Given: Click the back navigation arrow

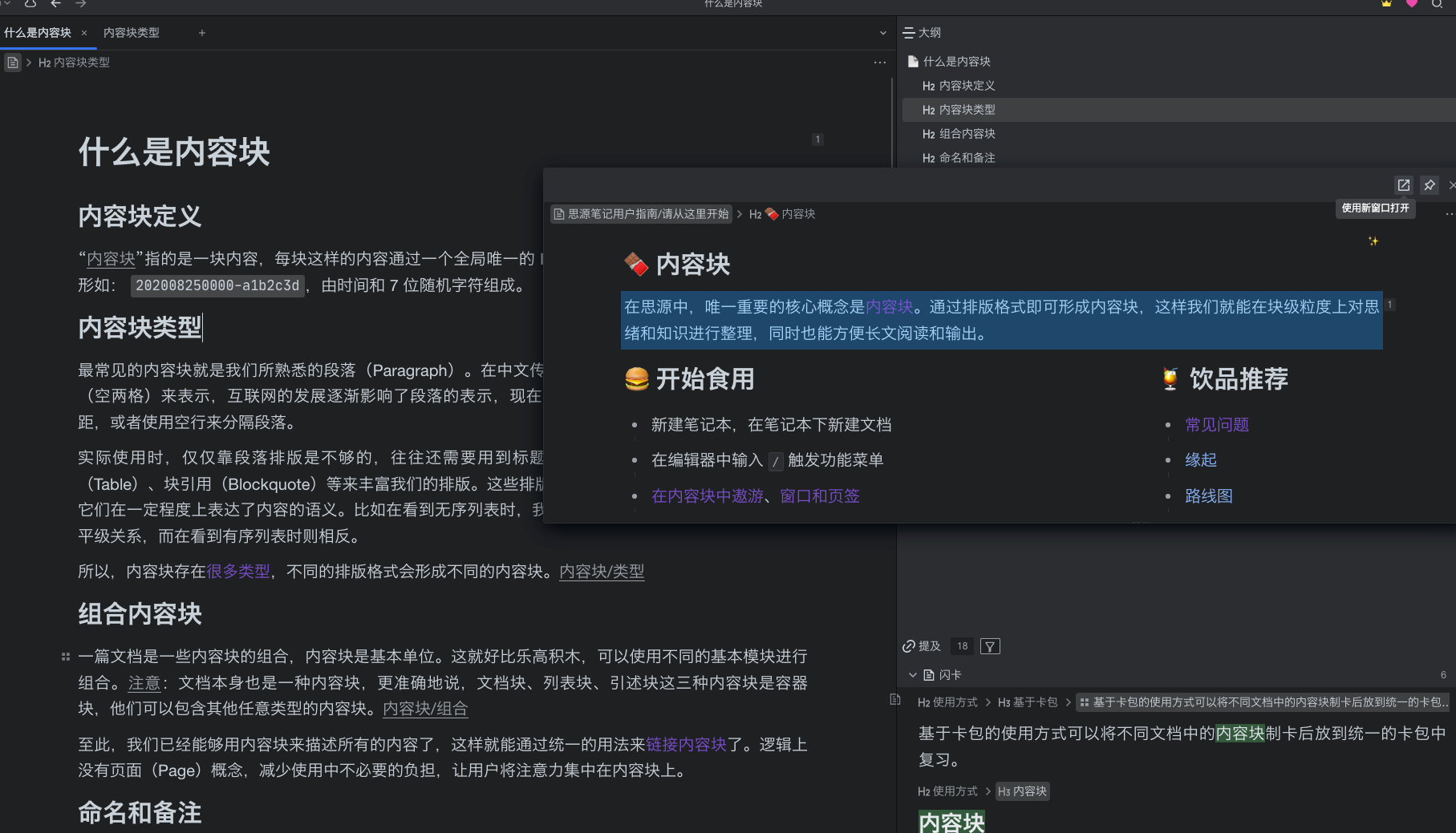Looking at the screenshot, I should pos(55,4).
